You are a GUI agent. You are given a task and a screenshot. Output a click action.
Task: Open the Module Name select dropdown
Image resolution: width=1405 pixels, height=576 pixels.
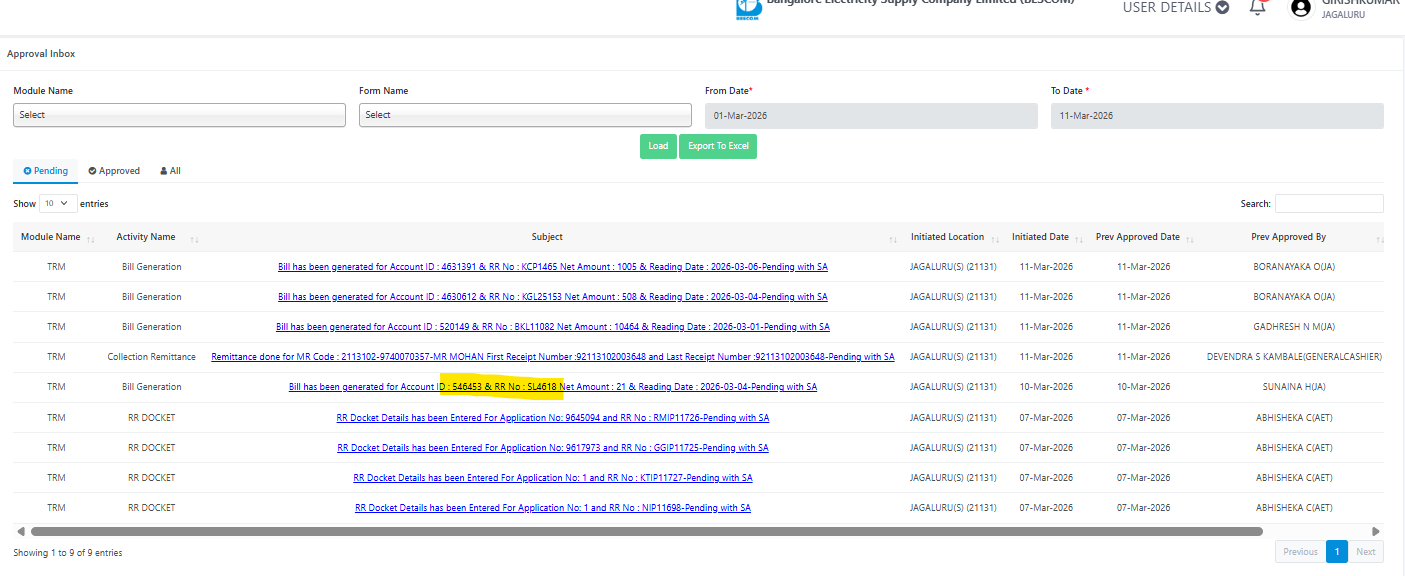coord(180,115)
